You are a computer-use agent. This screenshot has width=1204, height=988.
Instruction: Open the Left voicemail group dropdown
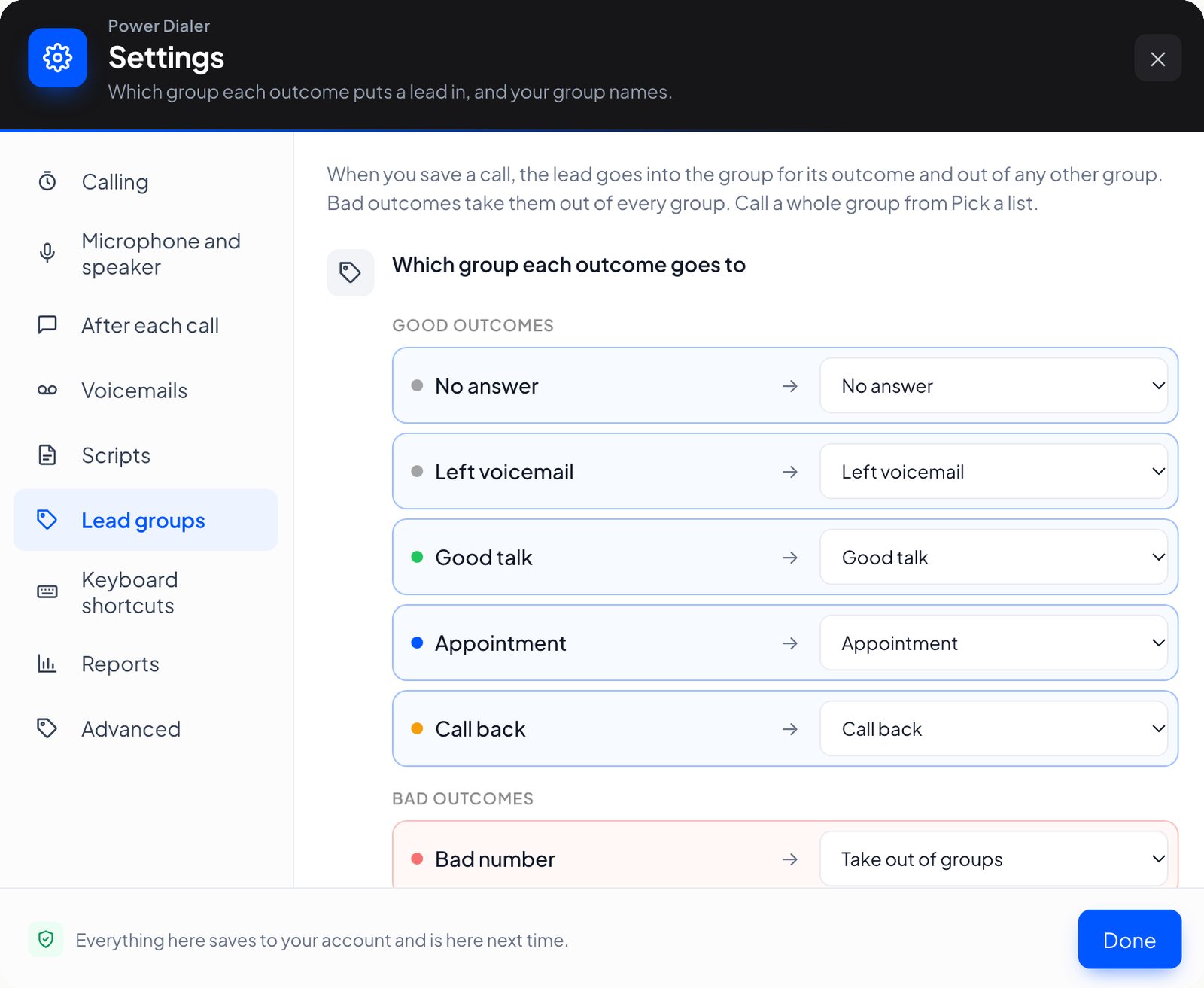click(x=993, y=471)
